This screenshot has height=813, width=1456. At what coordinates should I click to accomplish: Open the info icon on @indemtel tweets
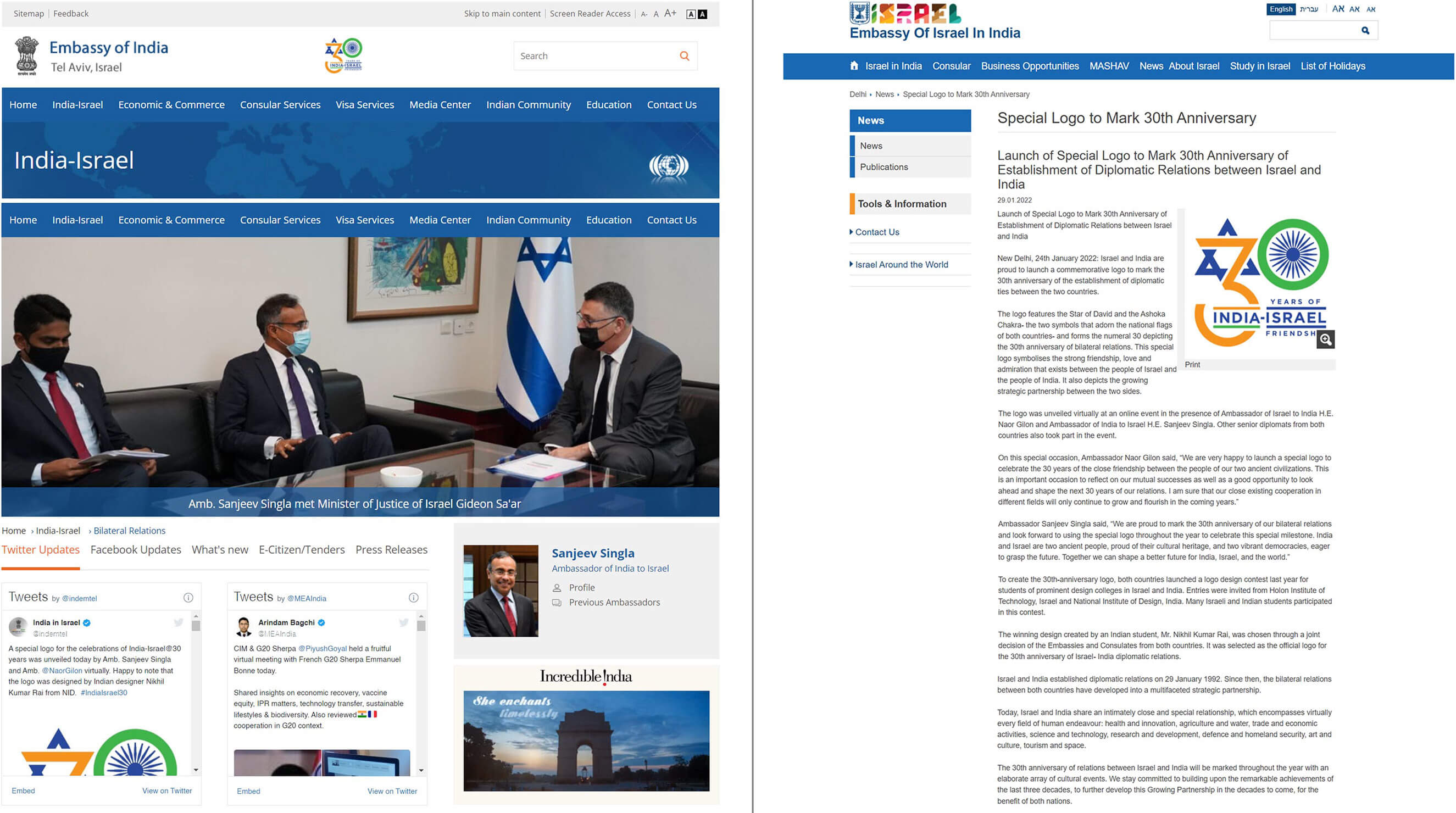(188, 598)
